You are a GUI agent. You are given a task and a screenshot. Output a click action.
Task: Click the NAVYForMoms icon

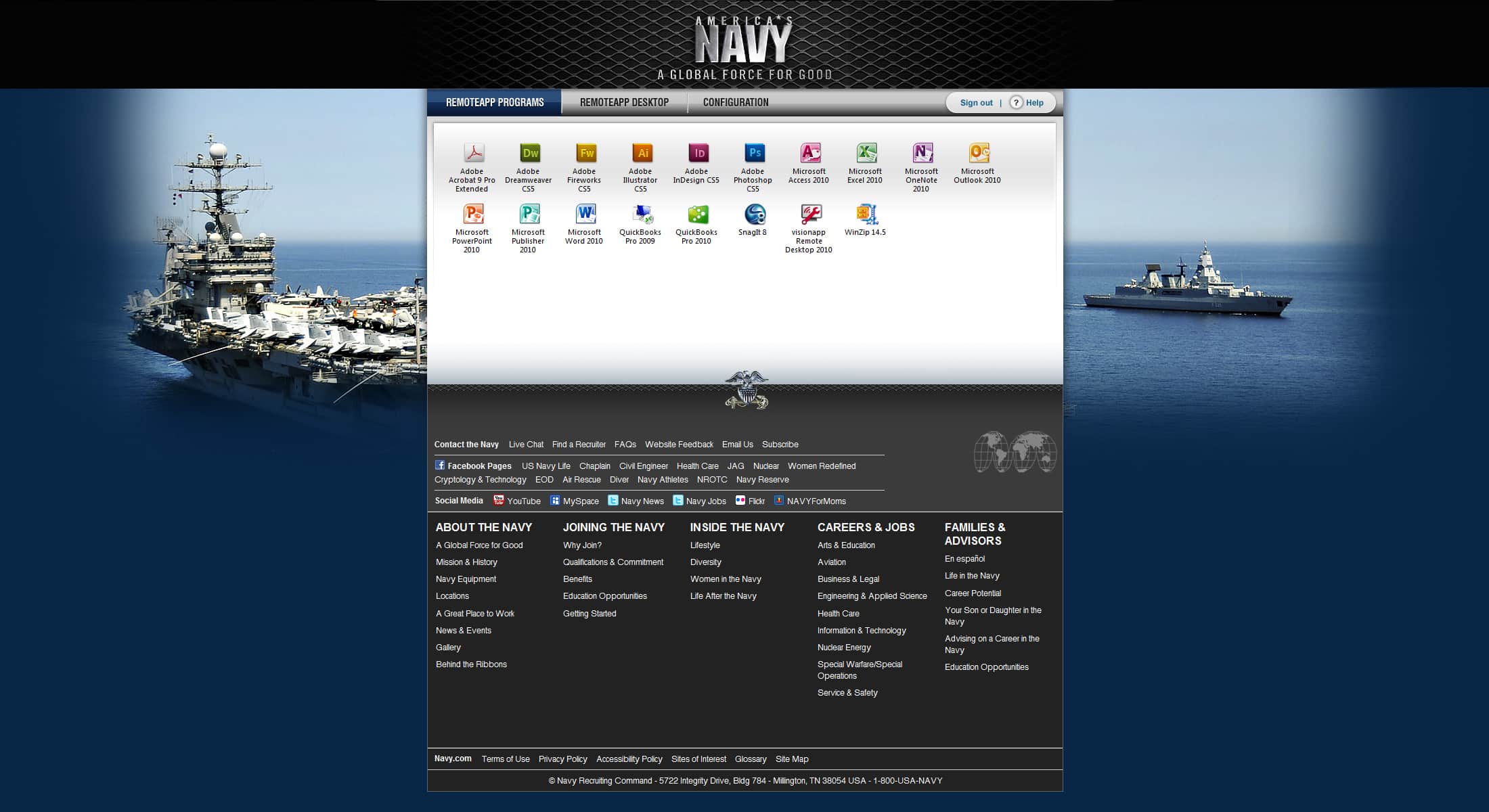pos(779,501)
